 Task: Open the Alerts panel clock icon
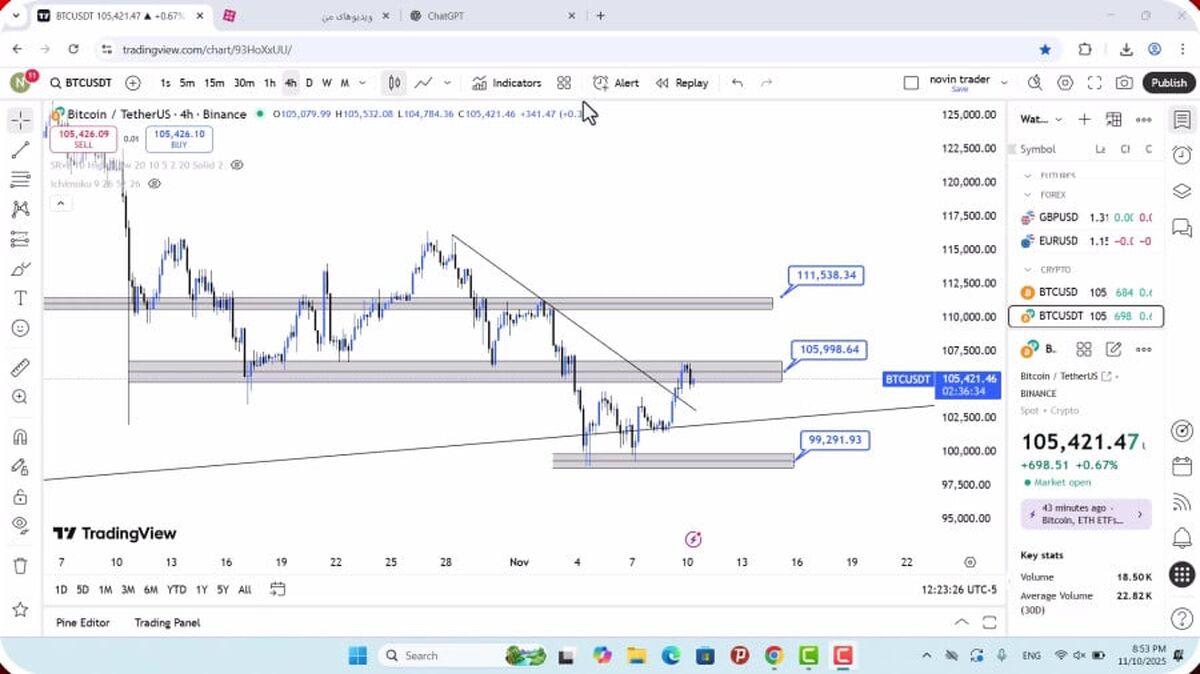(x=1181, y=154)
